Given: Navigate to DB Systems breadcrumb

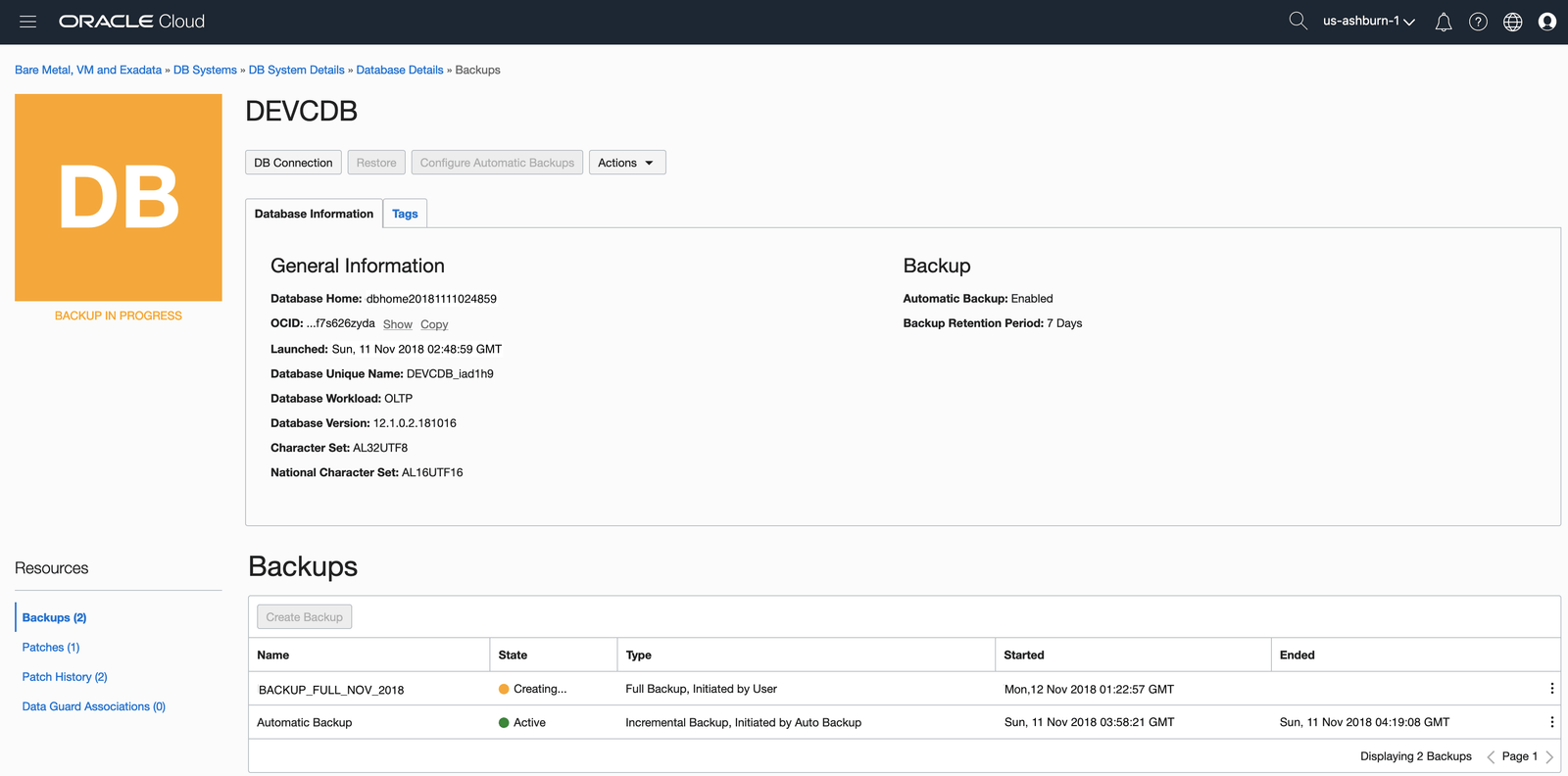Looking at the screenshot, I should click(205, 70).
